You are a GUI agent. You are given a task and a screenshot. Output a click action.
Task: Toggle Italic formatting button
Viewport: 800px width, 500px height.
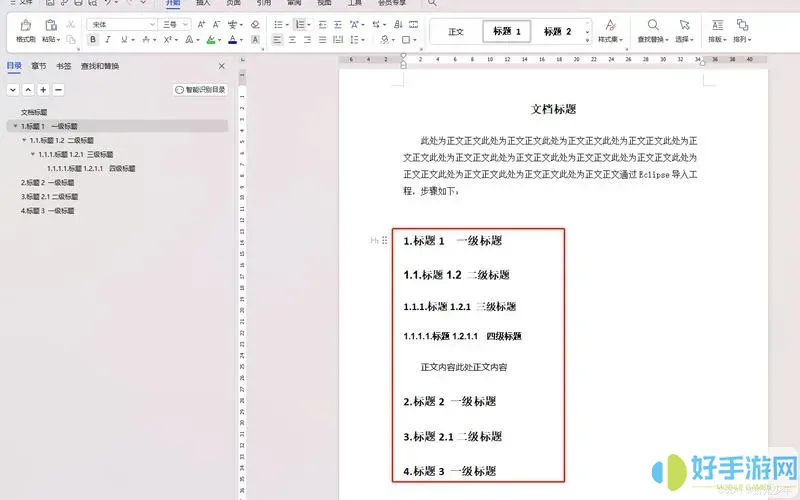[108, 40]
